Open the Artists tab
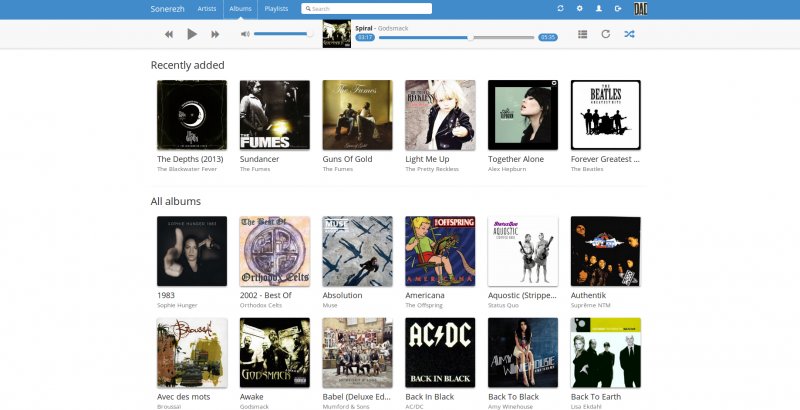This screenshot has height=410, width=800. (x=207, y=9)
